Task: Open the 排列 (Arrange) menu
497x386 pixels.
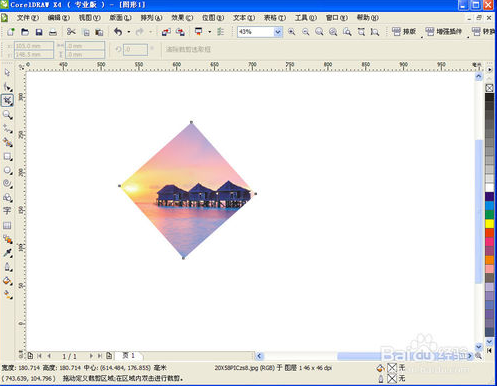Action: click(151, 18)
